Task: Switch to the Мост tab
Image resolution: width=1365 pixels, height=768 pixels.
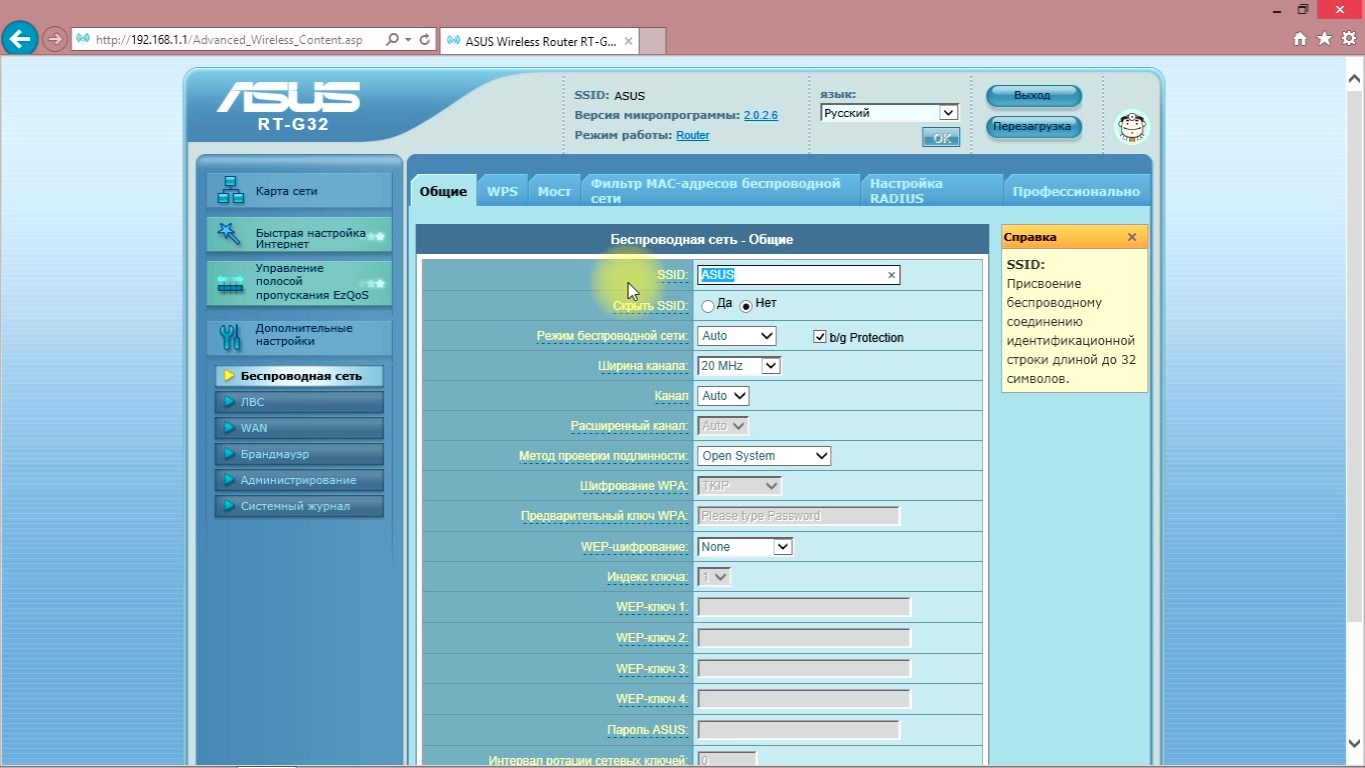Action: tap(554, 191)
